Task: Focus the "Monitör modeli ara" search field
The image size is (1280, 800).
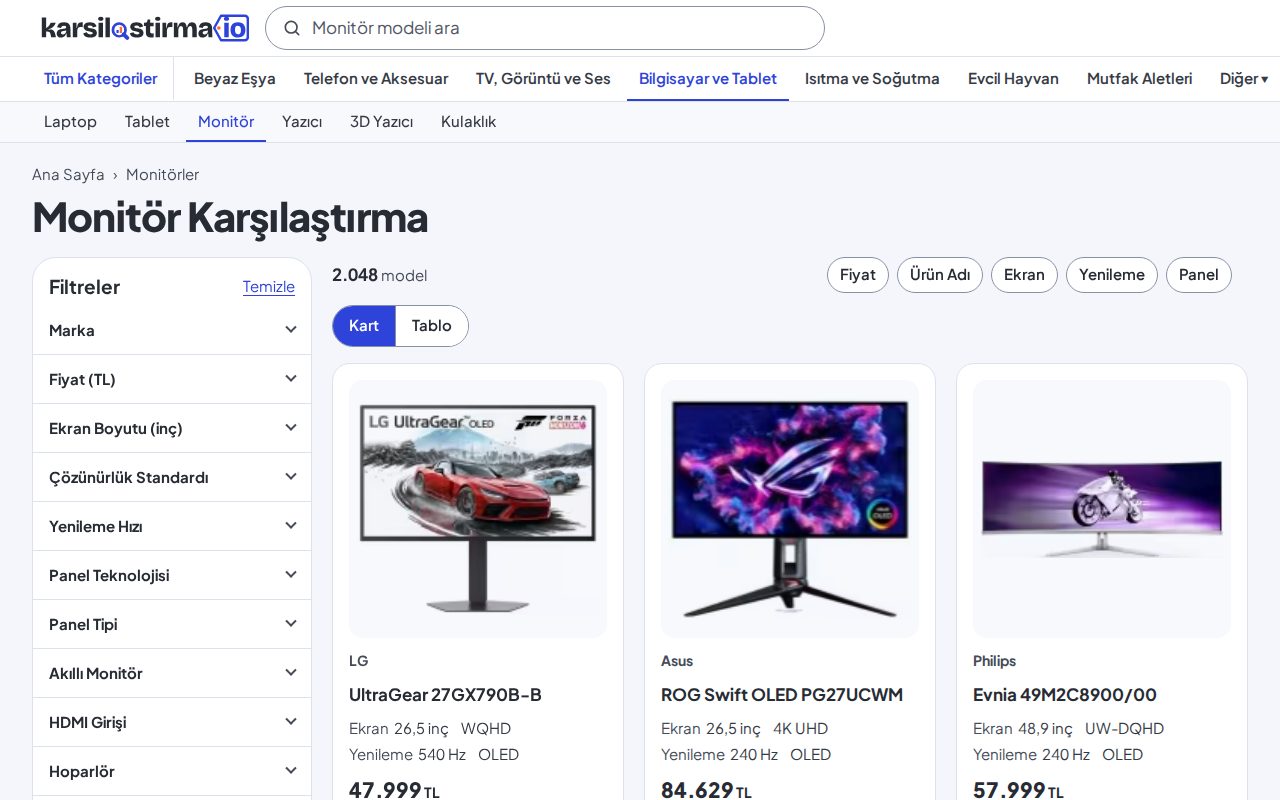Action: (x=545, y=28)
